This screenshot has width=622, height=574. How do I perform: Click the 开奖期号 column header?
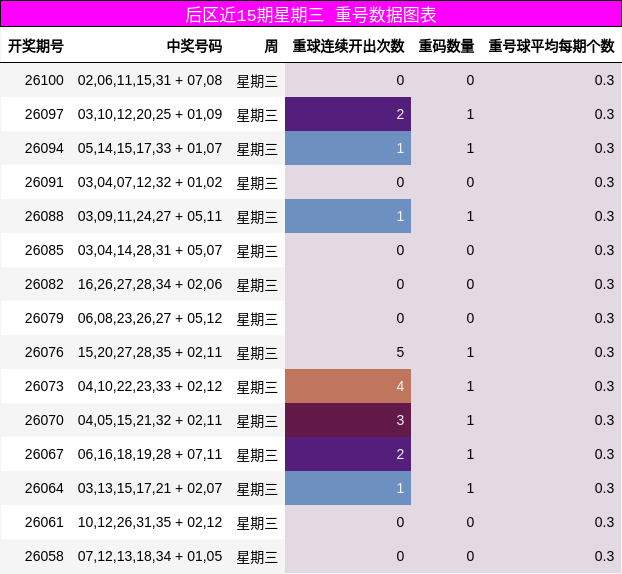point(36,46)
